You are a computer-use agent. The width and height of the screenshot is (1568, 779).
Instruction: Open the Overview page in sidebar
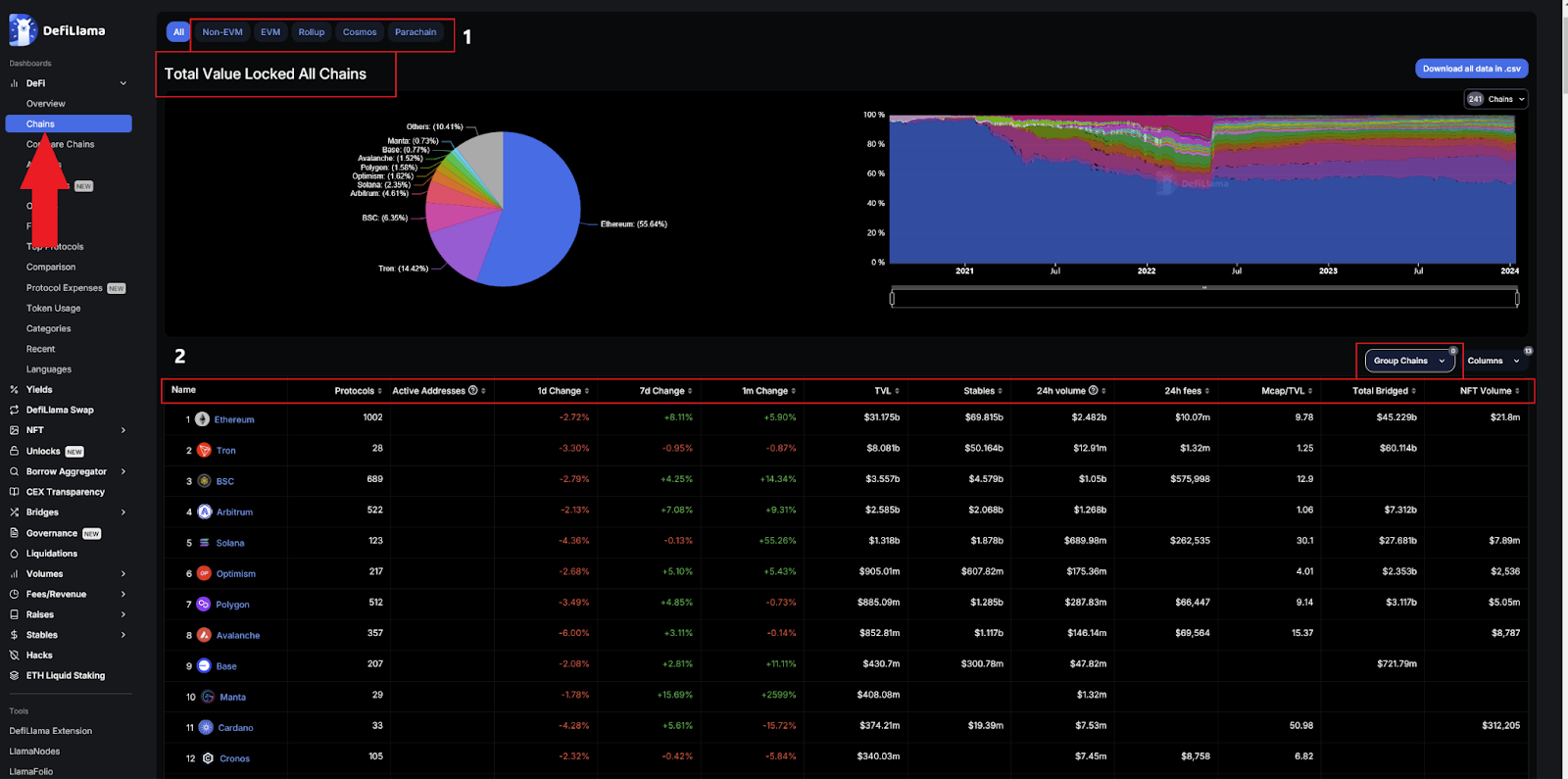pyautogui.click(x=46, y=104)
